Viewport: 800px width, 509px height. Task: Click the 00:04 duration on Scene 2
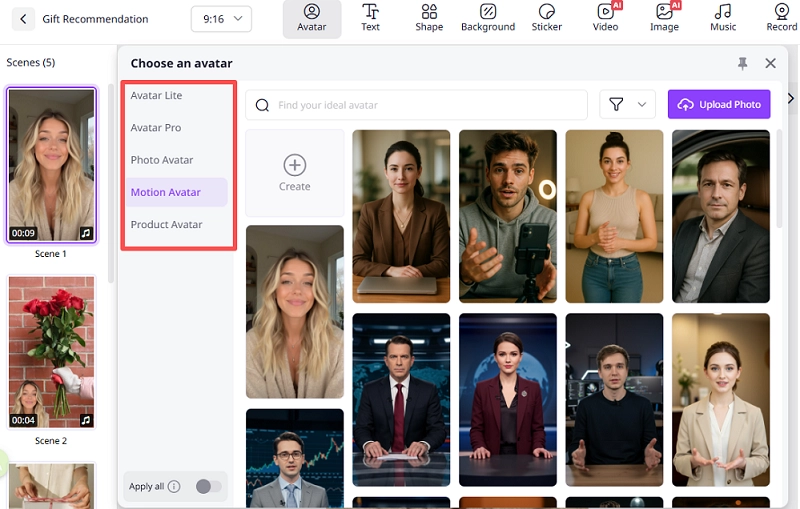[23, 420]
